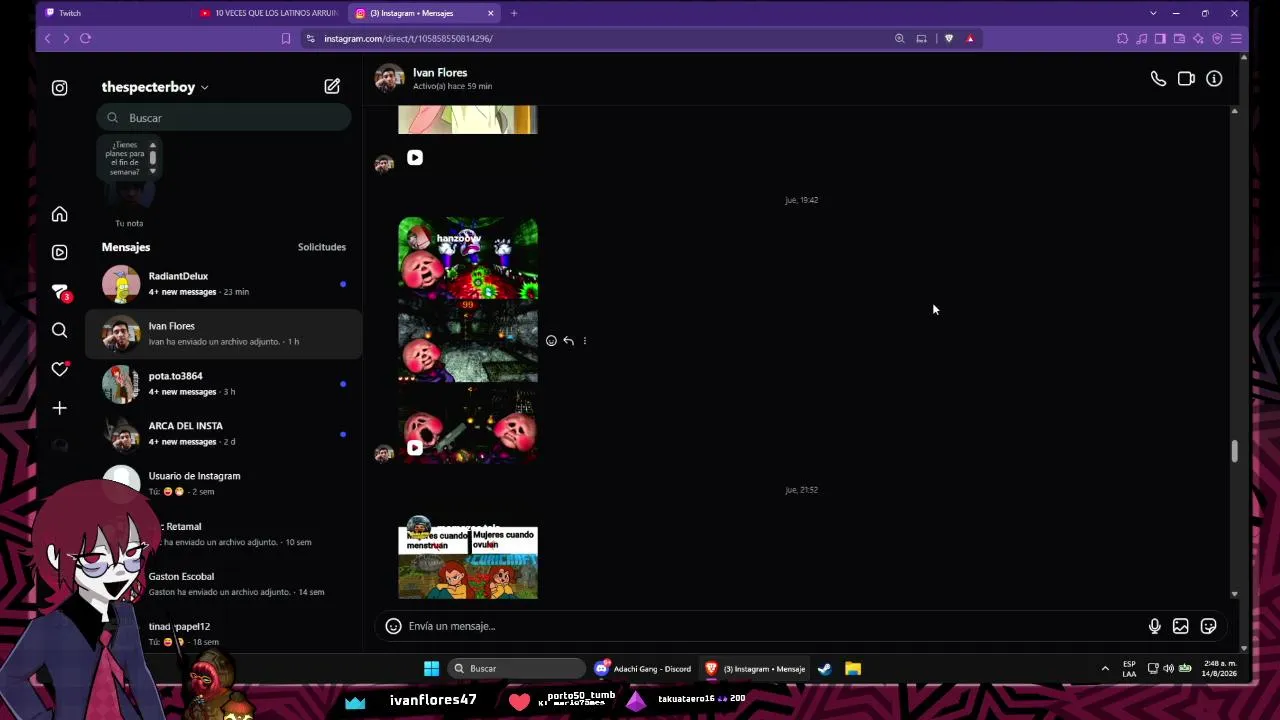
Task: Open File Explorer from the taskbar
Action: pos(853,669)
